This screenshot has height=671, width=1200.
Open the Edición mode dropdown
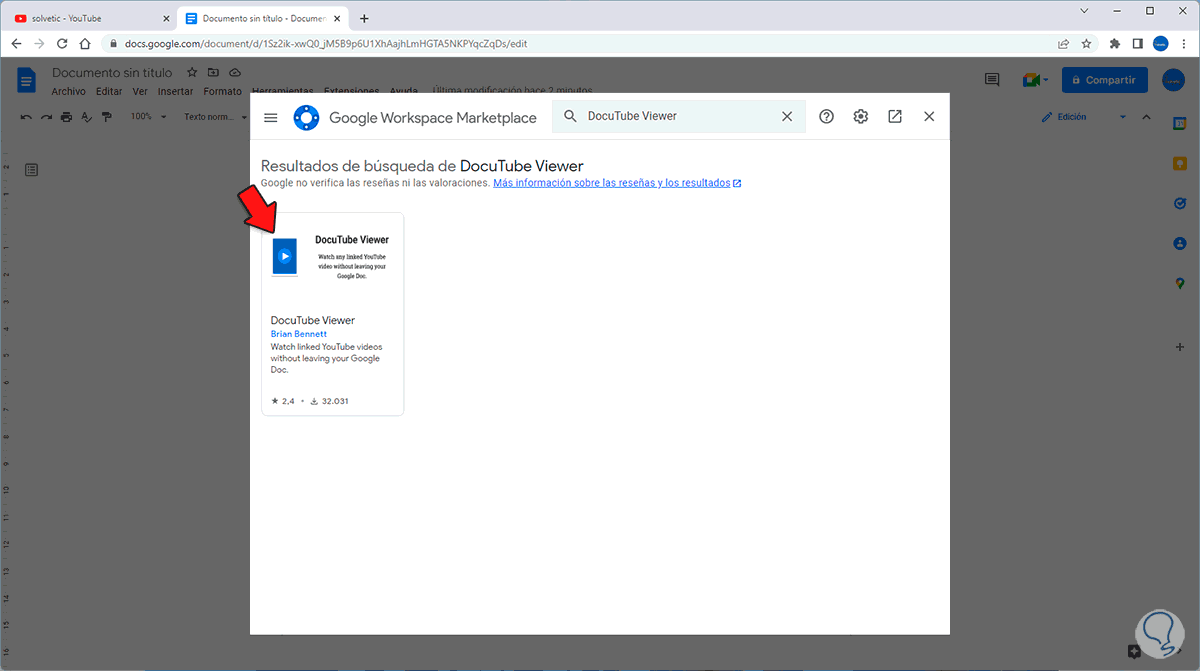point(1084,117)
